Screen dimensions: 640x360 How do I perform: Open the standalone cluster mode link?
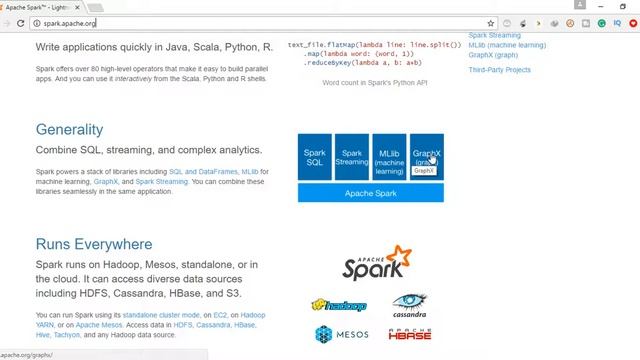[x=161, y=315]
